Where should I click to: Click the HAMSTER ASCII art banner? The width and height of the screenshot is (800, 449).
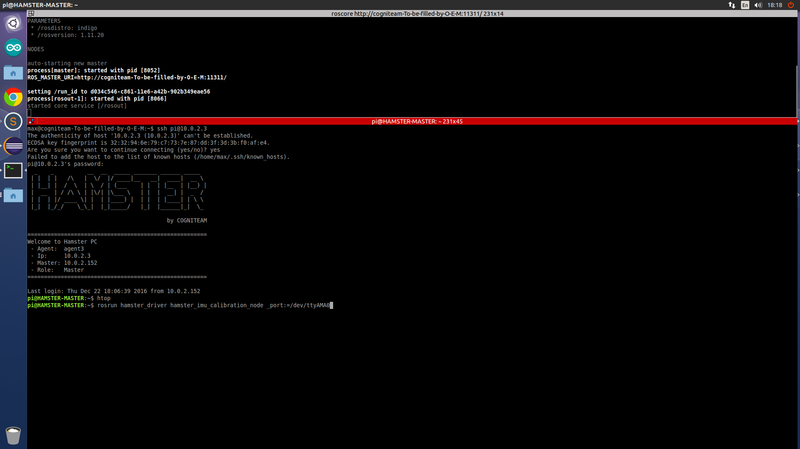117,192
